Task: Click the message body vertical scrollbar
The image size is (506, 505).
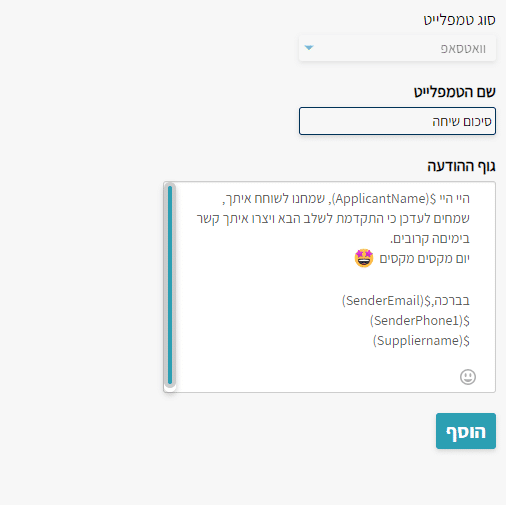Action: click(170, 285)
